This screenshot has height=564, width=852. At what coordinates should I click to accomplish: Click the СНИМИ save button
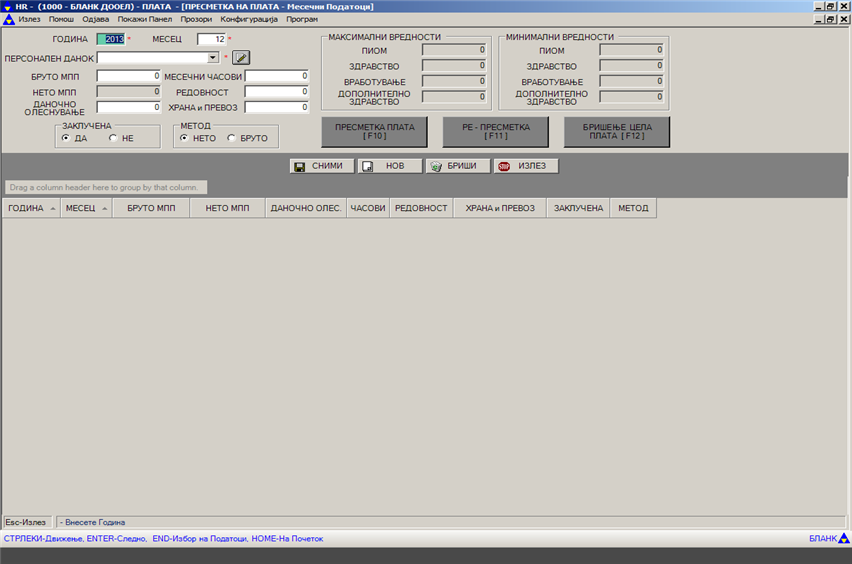(x=321, y=166)
